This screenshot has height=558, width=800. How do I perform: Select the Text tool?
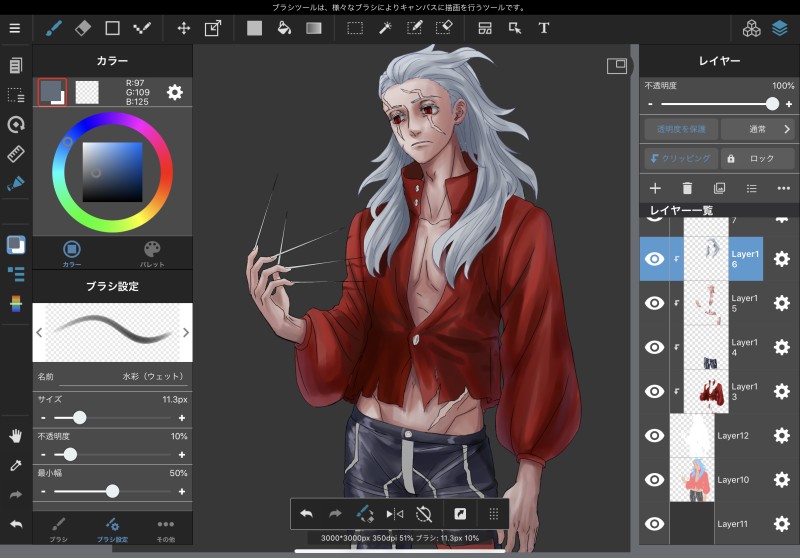click(544, 28)
